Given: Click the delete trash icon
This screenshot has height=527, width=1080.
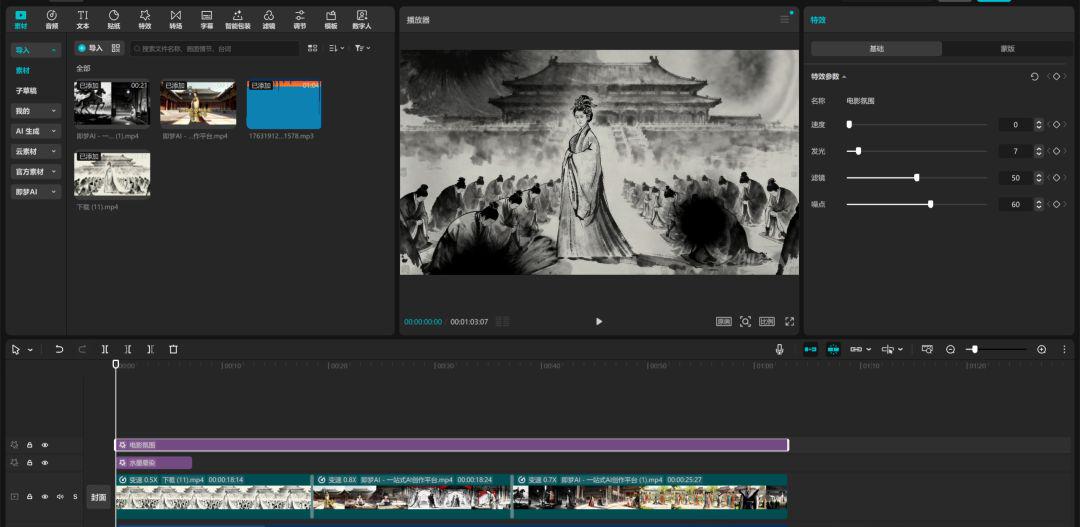Looking at the screenshot, I should [x=173, y=350].
